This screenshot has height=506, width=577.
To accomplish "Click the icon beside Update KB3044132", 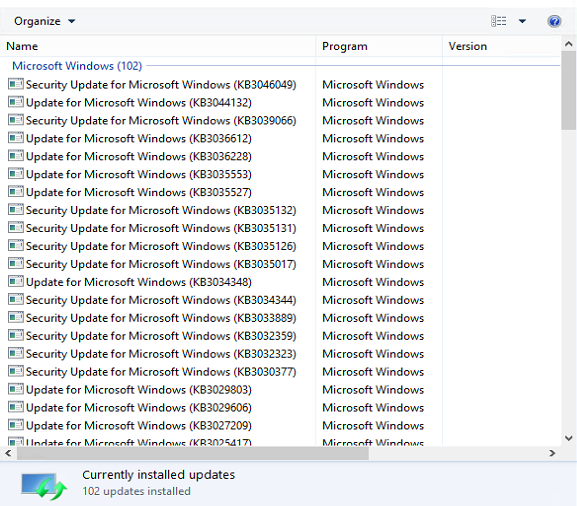I will click(x=16, y=102).
